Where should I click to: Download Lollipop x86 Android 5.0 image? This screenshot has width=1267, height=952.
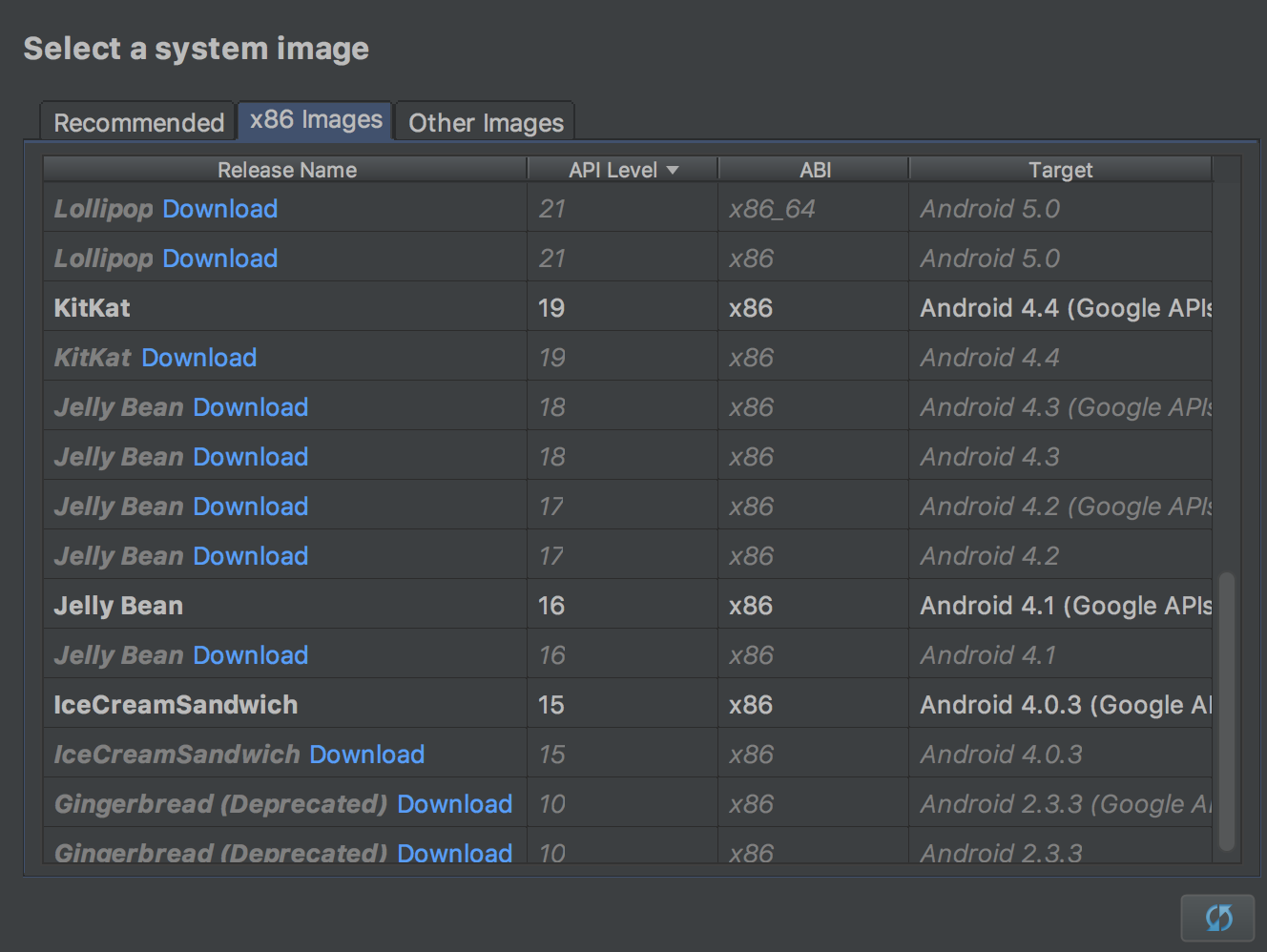point(219,259)
